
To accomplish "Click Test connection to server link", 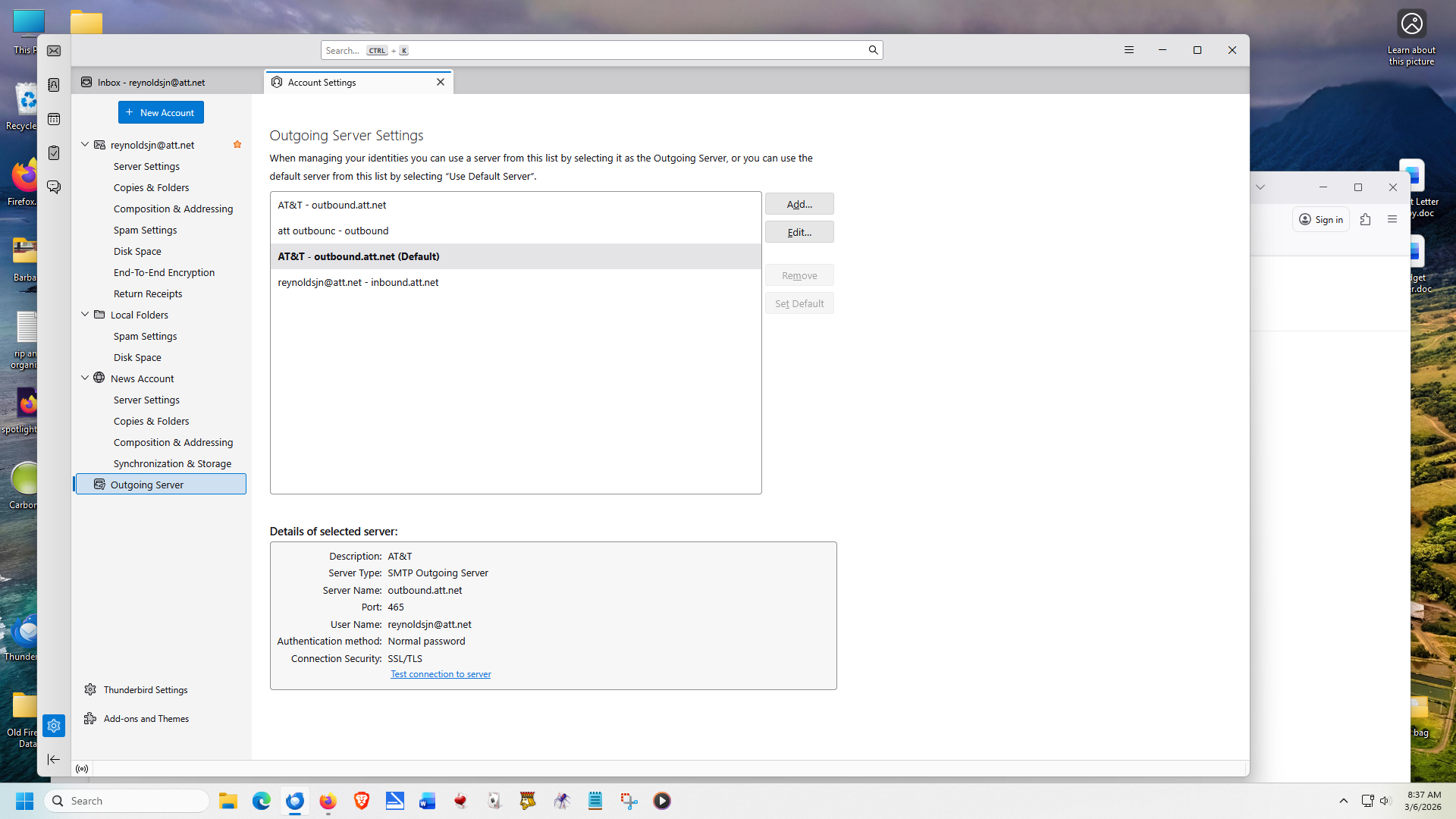I will 441,674.
